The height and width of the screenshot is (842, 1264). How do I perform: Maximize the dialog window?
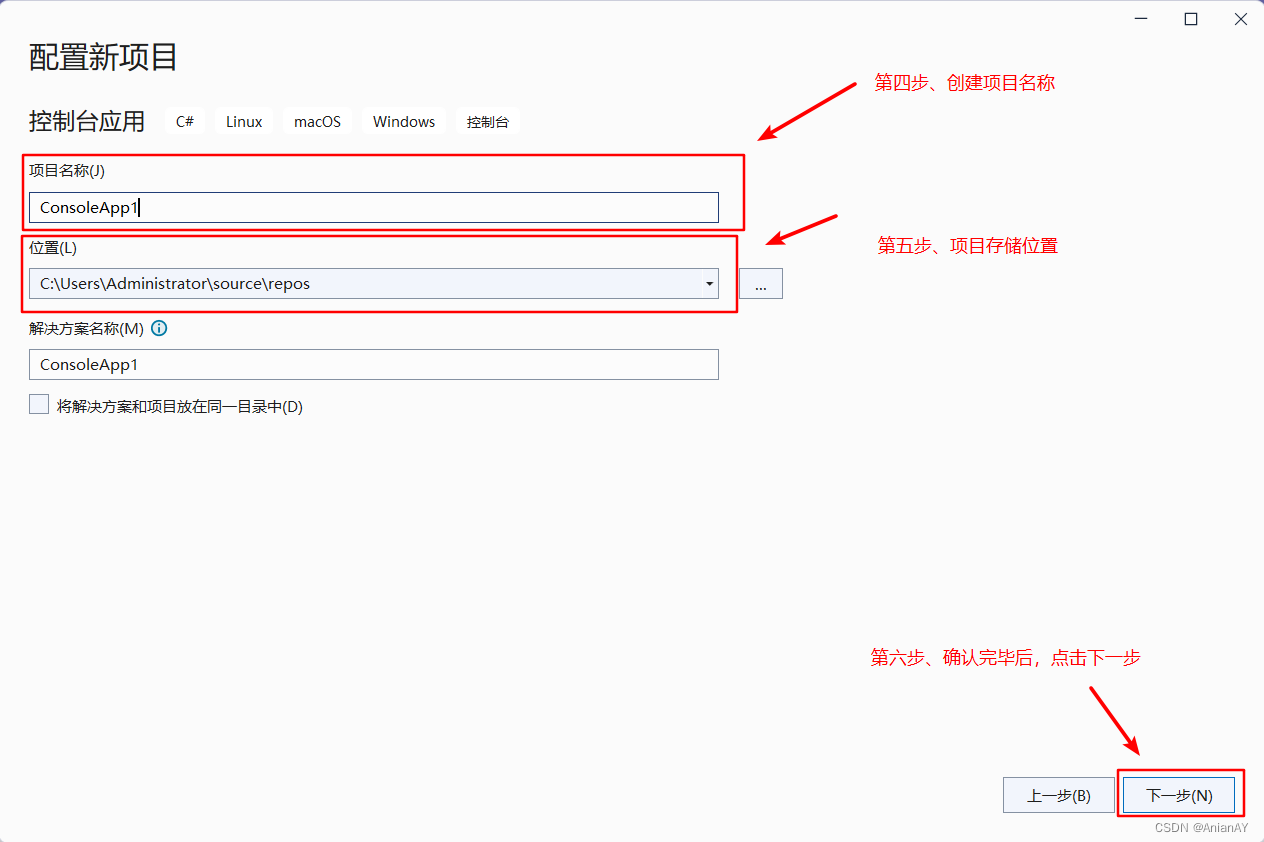[x=1191, y=19]
